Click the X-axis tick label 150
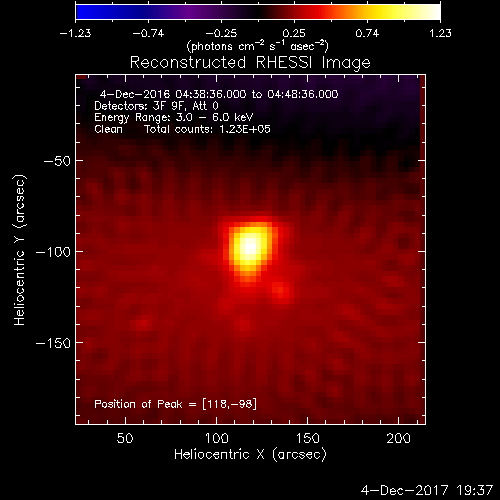The width and height of the screenshot is (500, 500). [308, 438]
